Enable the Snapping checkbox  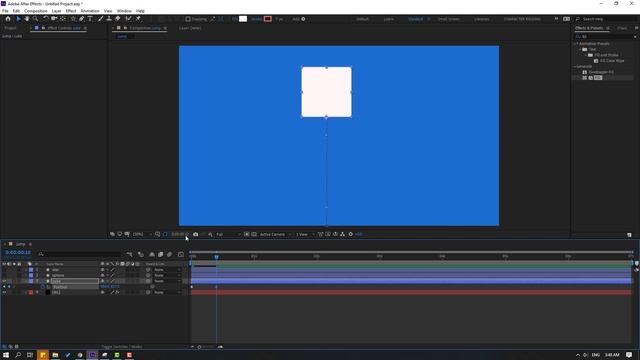(188, 19)
